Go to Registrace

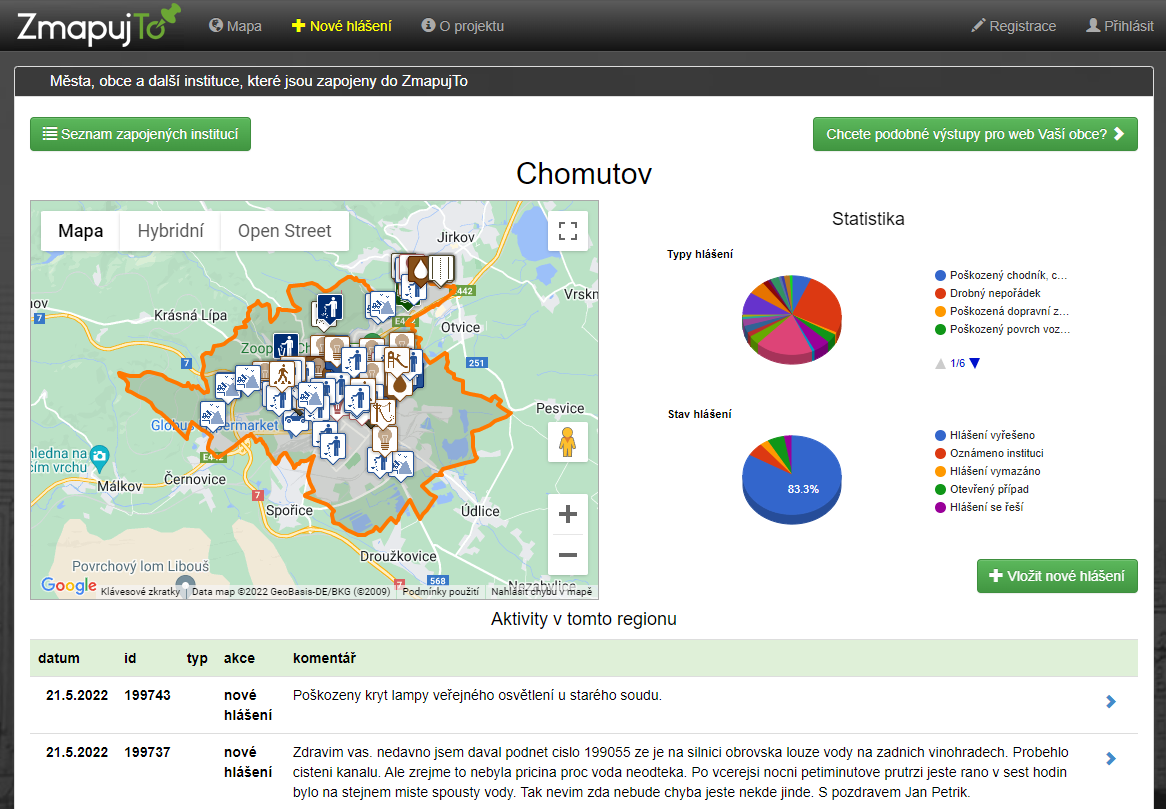(1014, 26)
